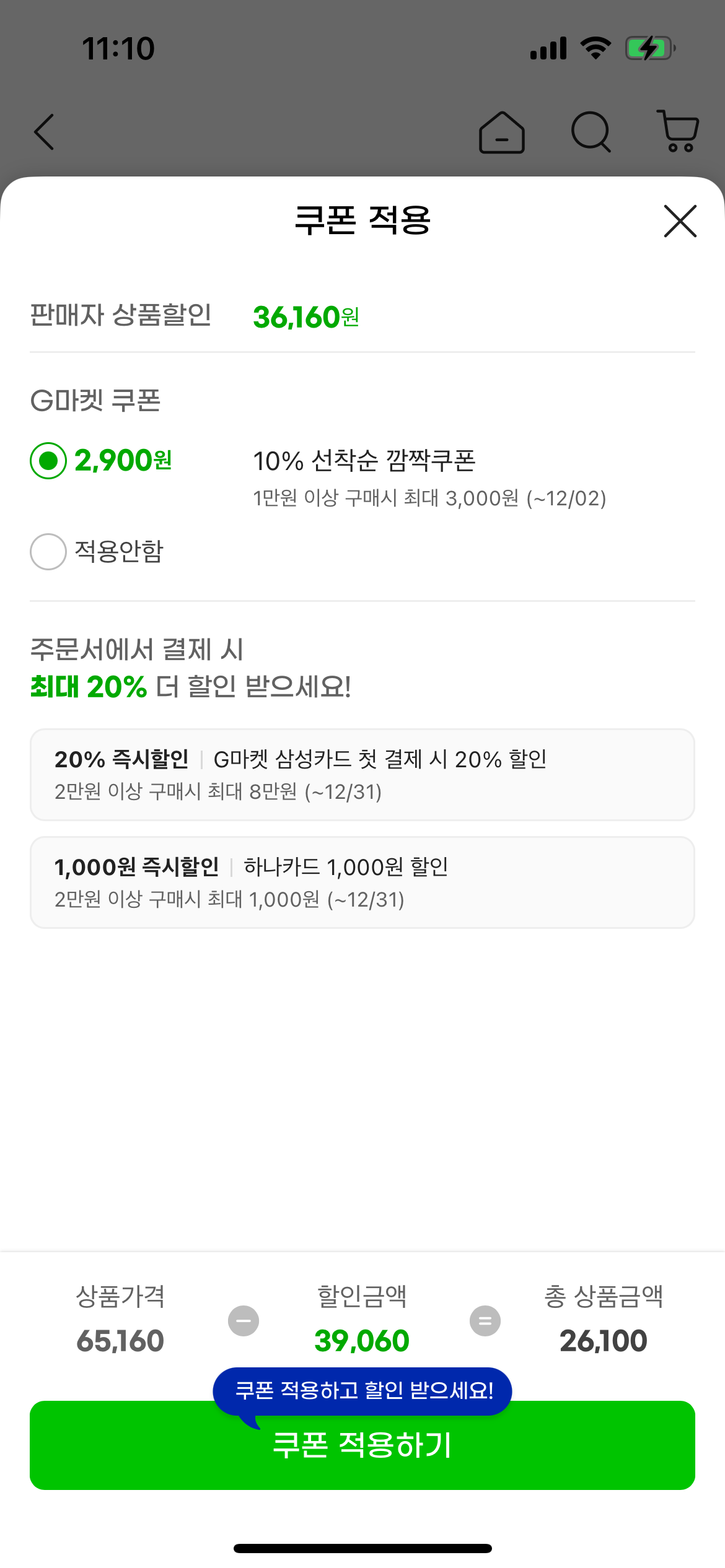
Task: Tap the 쿠폰 적용하고 할인 받으세요 tooltip
Action: pos(362,1391)
